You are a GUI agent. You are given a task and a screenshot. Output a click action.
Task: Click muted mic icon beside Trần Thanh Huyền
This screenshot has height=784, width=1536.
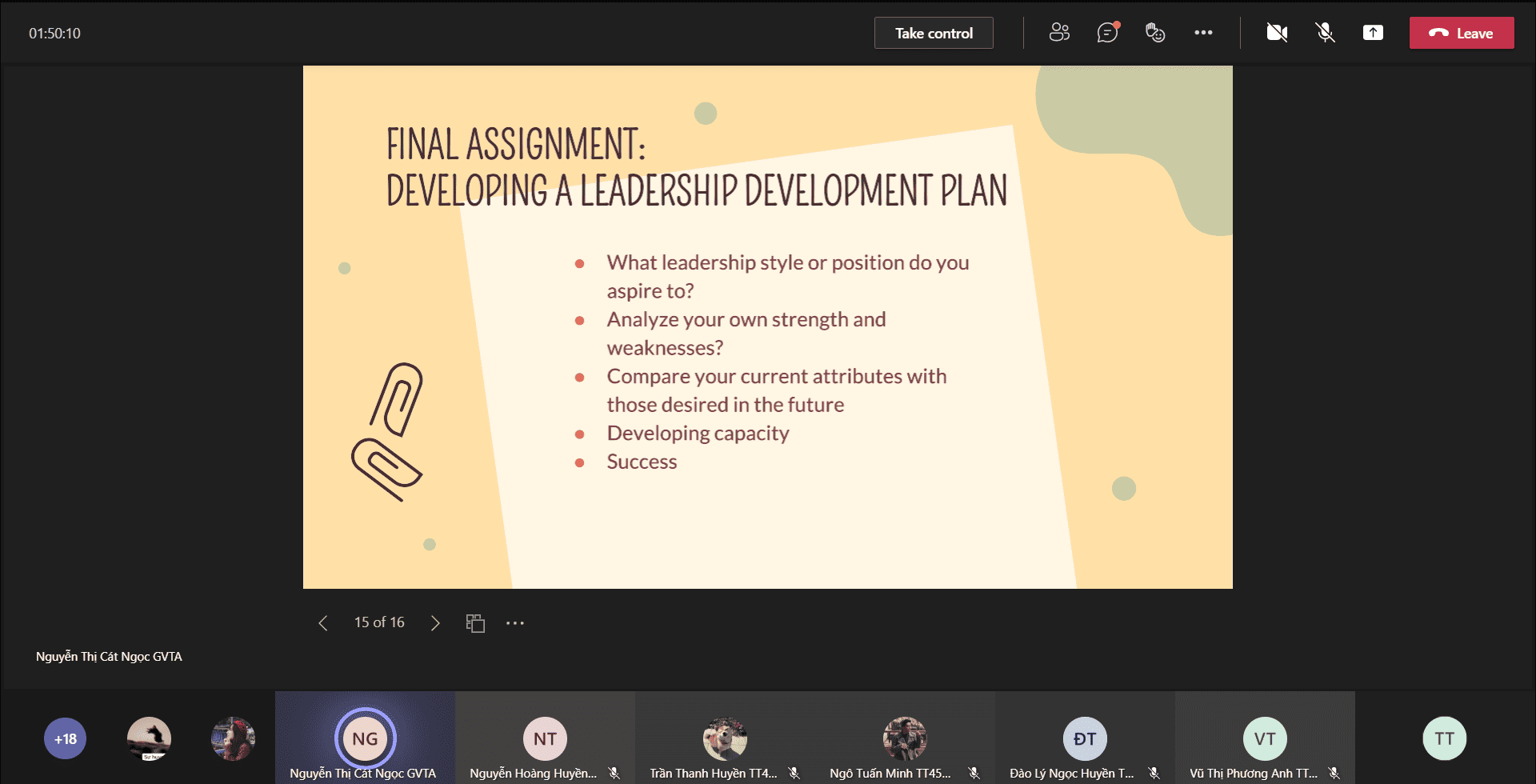click(x=794, y=773)
